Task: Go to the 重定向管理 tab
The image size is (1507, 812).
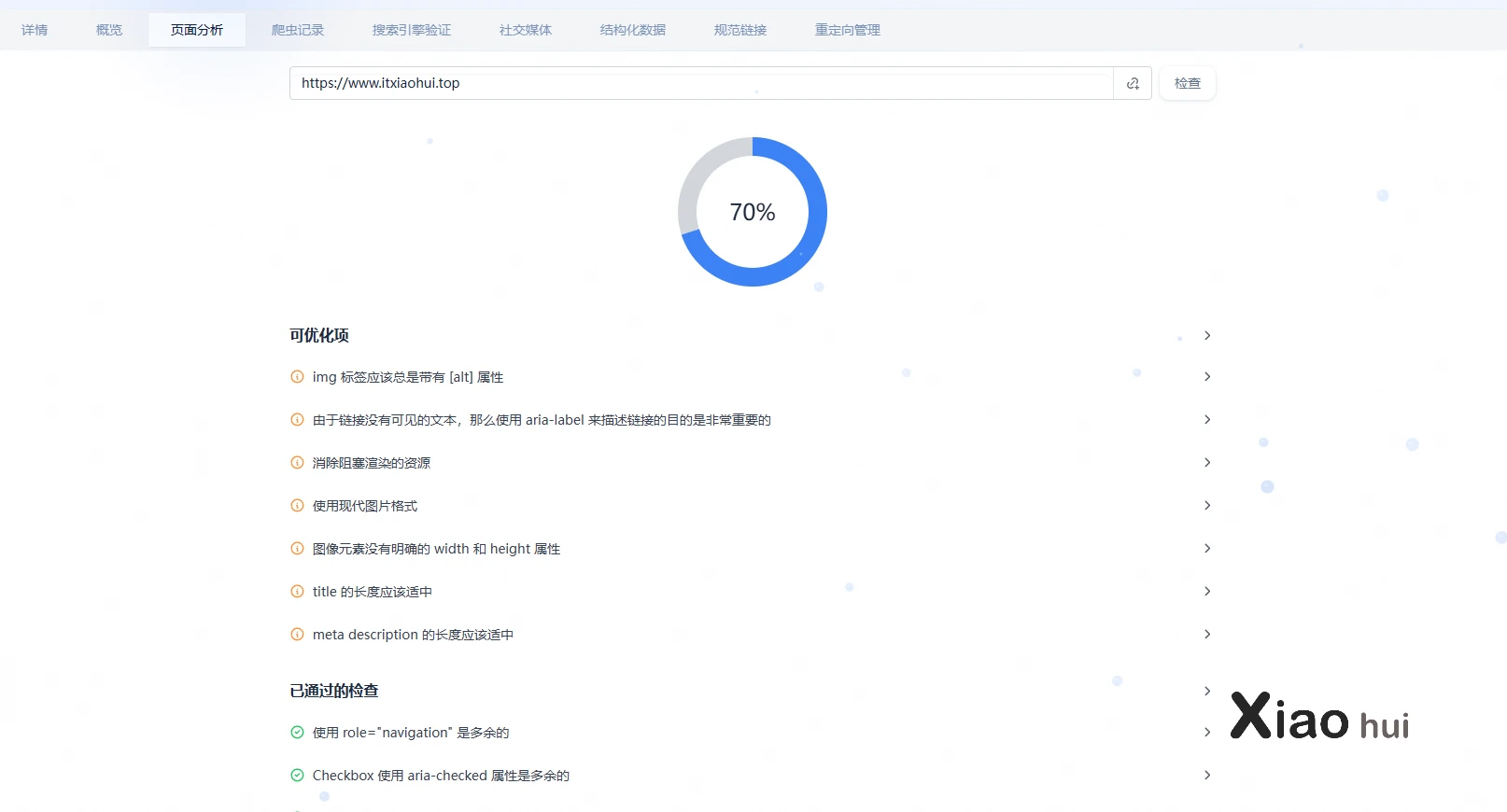Action: click(x=847, y=30)
